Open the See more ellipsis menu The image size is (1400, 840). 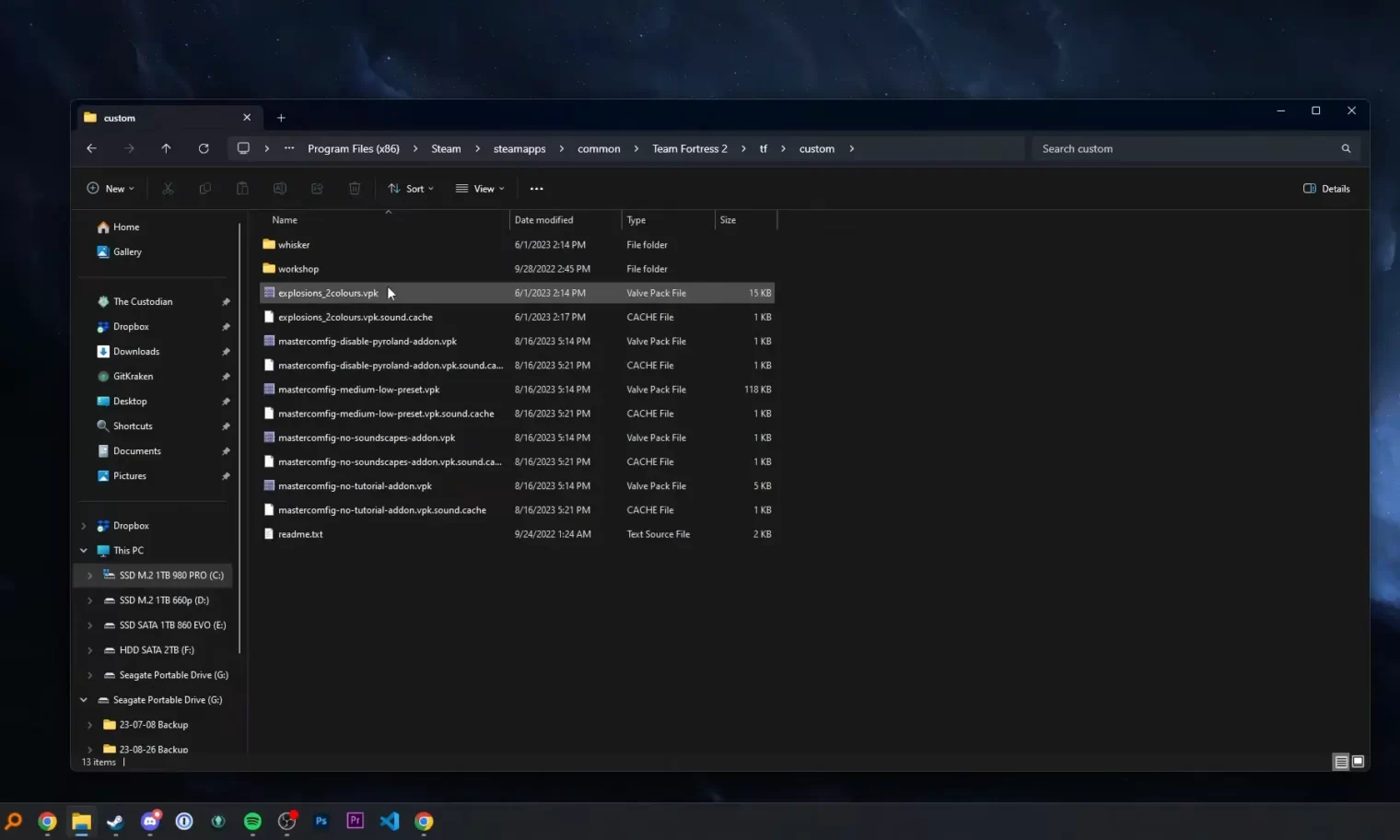coord(537,189)
